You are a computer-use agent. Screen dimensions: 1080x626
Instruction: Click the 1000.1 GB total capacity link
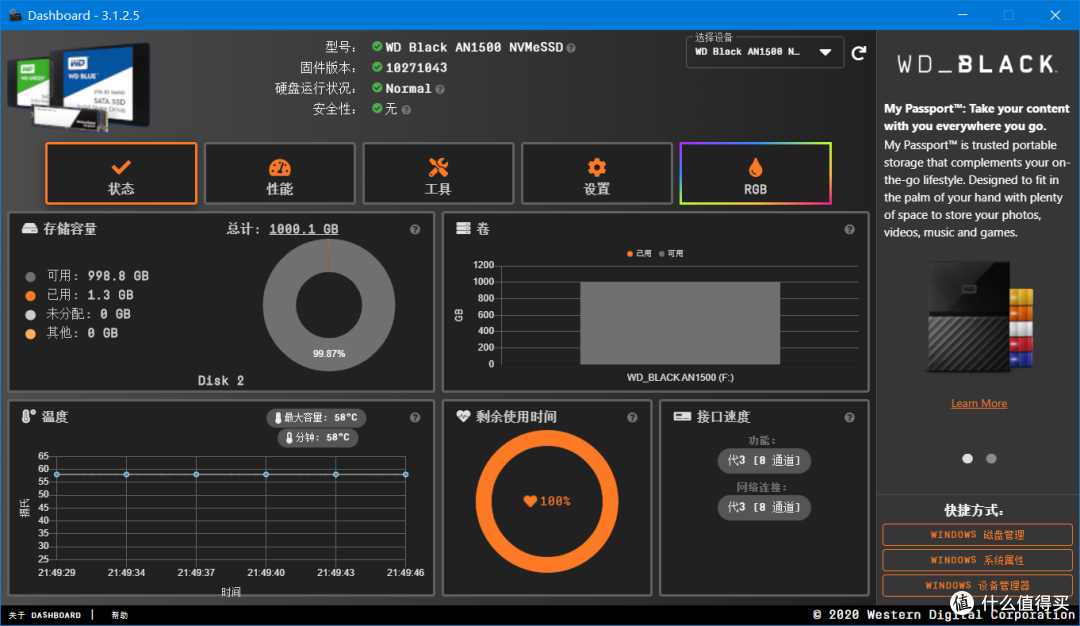(x=304, y=229)
